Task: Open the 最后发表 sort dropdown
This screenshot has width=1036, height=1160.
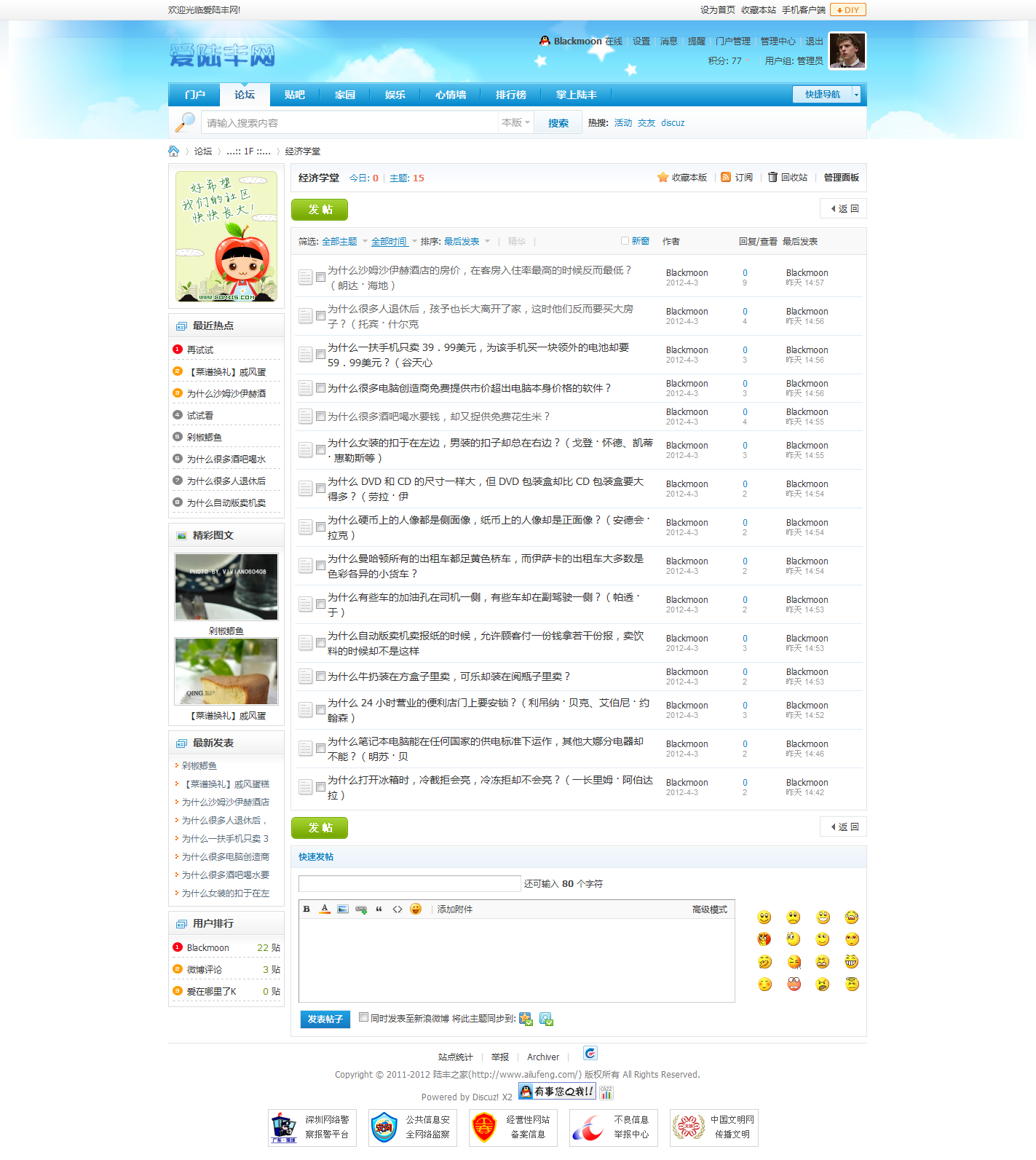Action: click(467, 241)
